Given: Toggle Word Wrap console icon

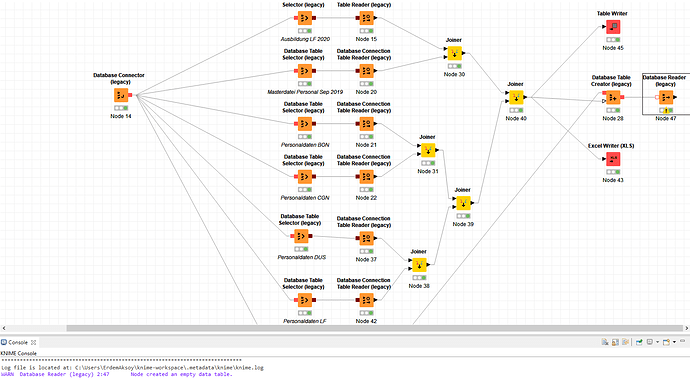Looking at the screenshot, I should click(625, 342).
